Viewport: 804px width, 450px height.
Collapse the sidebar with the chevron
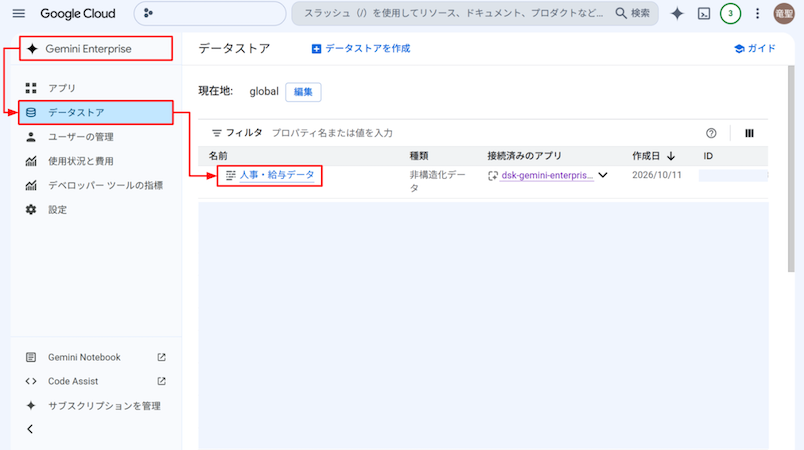point(30,429)
